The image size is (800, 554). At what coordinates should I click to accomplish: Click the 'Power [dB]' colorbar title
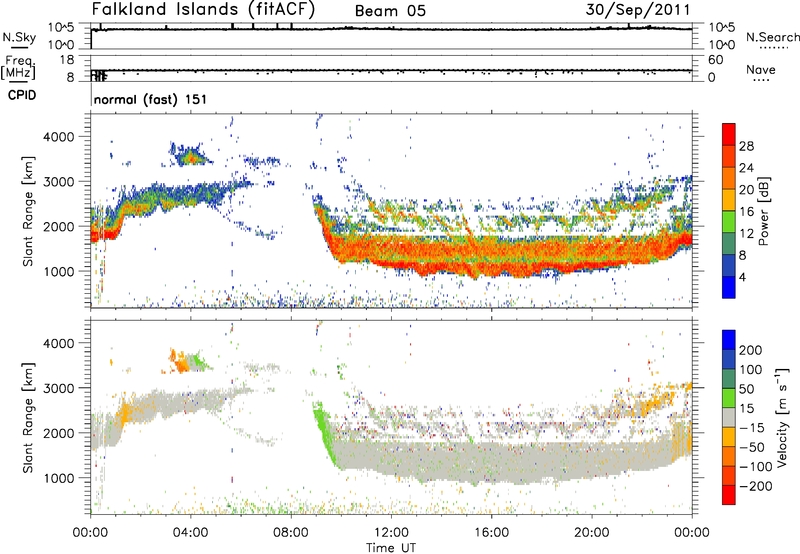point(763,211)
